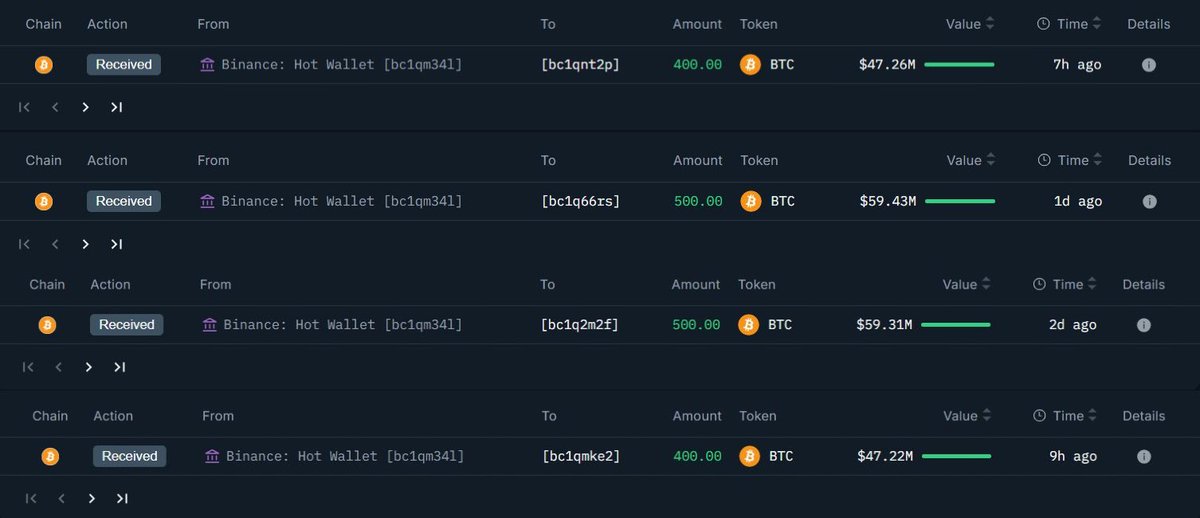This screenshot has width=1200, height=518.
Task: Click the BTC token icon in the $47.26M row
Action: tap(750, 65)
